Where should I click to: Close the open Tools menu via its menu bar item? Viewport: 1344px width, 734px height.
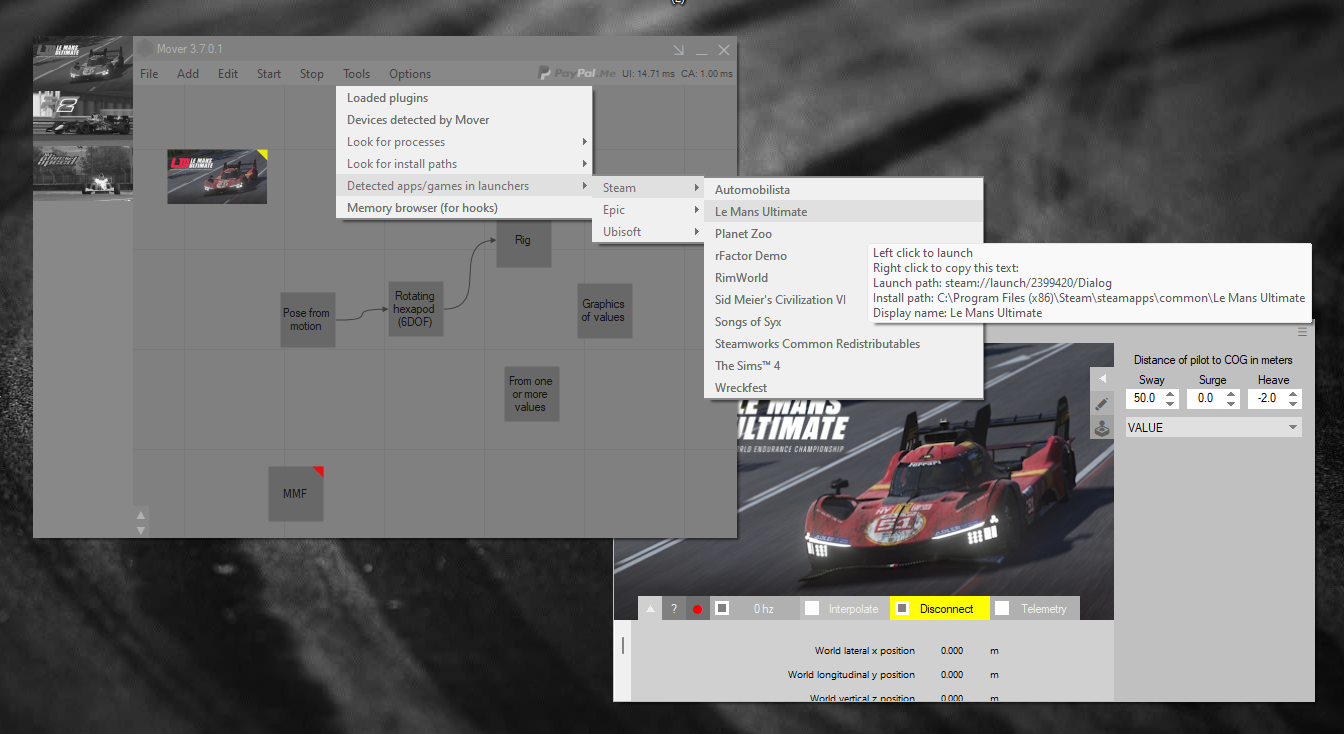tap(356, 74)
